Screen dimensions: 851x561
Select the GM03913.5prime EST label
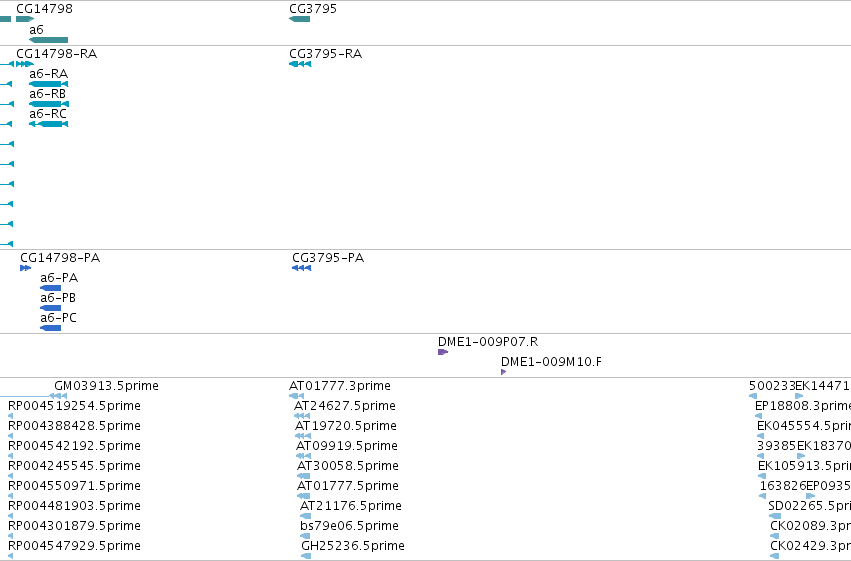click(x=106, y=386)
